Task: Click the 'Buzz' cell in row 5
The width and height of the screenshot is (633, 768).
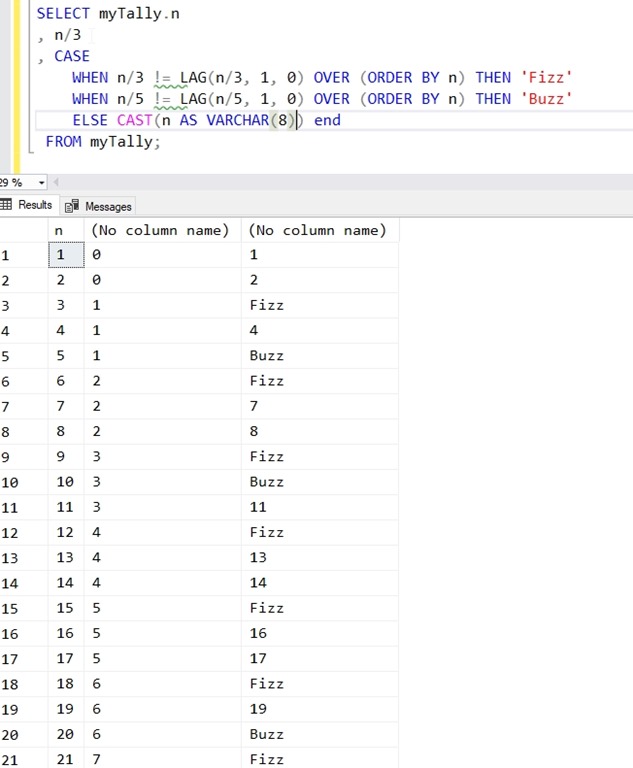Action: tap(266, 356)
